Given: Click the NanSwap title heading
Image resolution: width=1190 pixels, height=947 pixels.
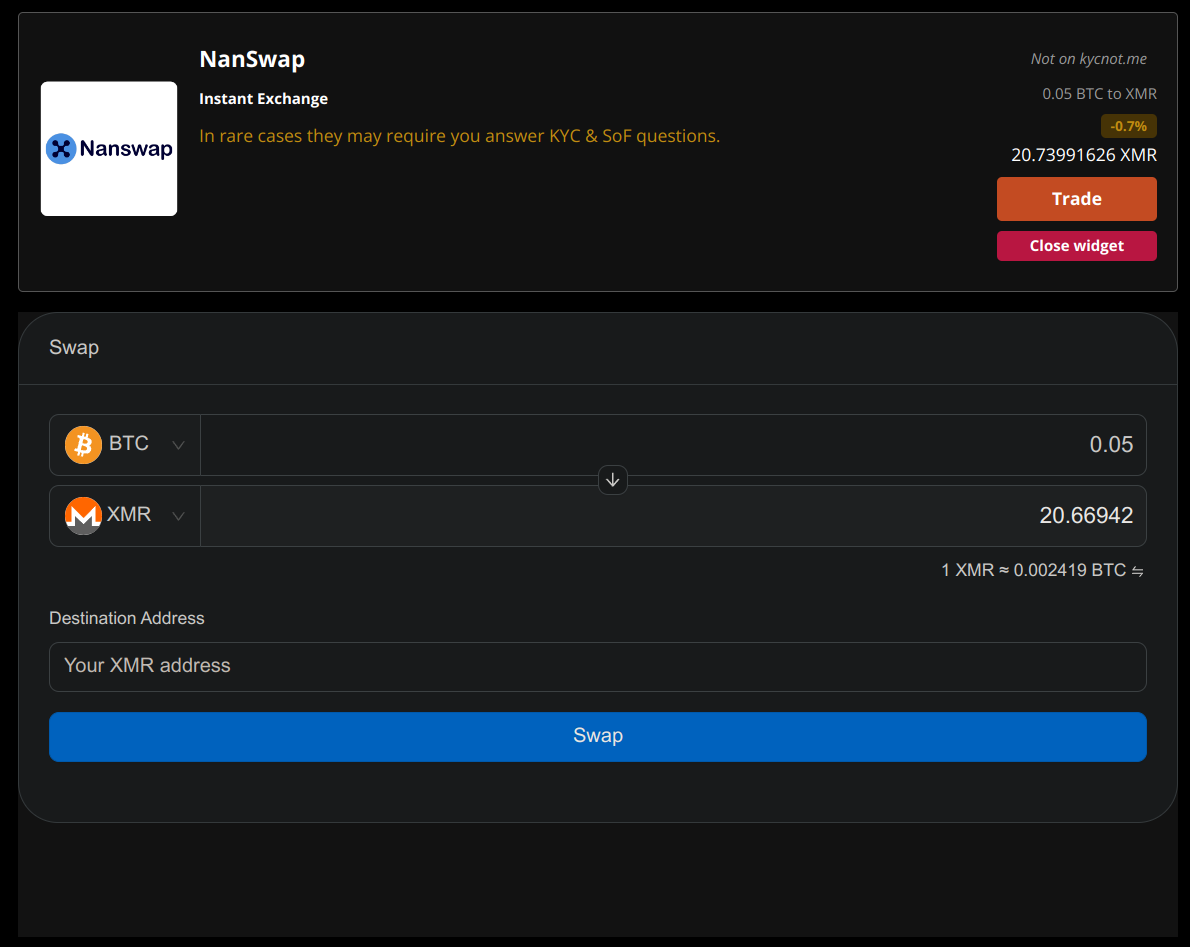Looking at the screenshot, I should 252,59.
